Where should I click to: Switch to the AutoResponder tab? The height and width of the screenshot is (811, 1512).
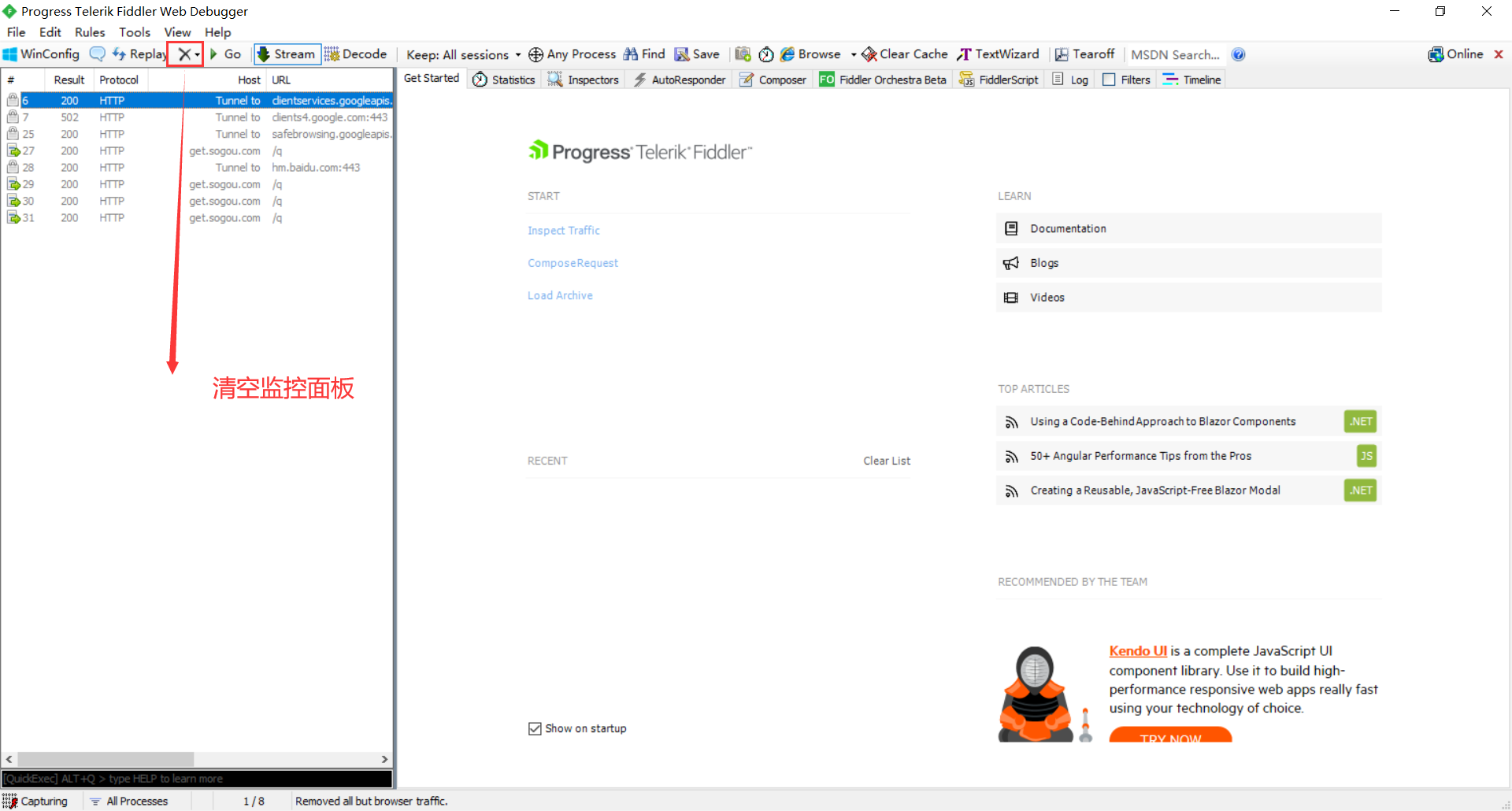coord(680,80)
